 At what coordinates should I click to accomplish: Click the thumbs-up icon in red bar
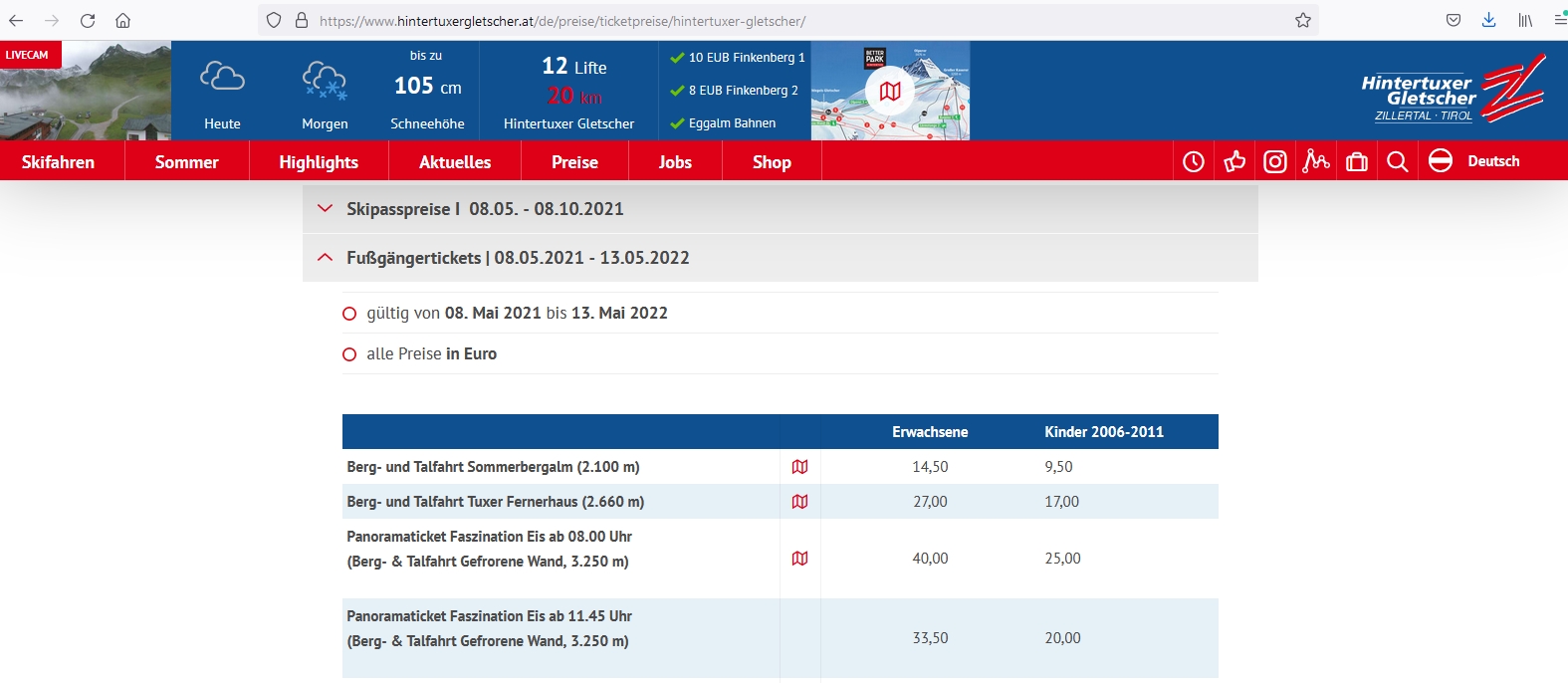[1234, 161]
